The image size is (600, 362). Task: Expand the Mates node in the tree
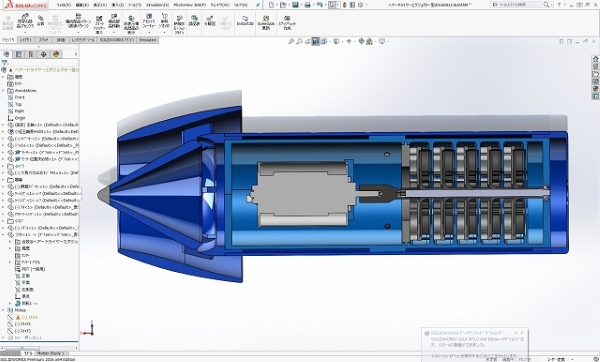(3, 310)
